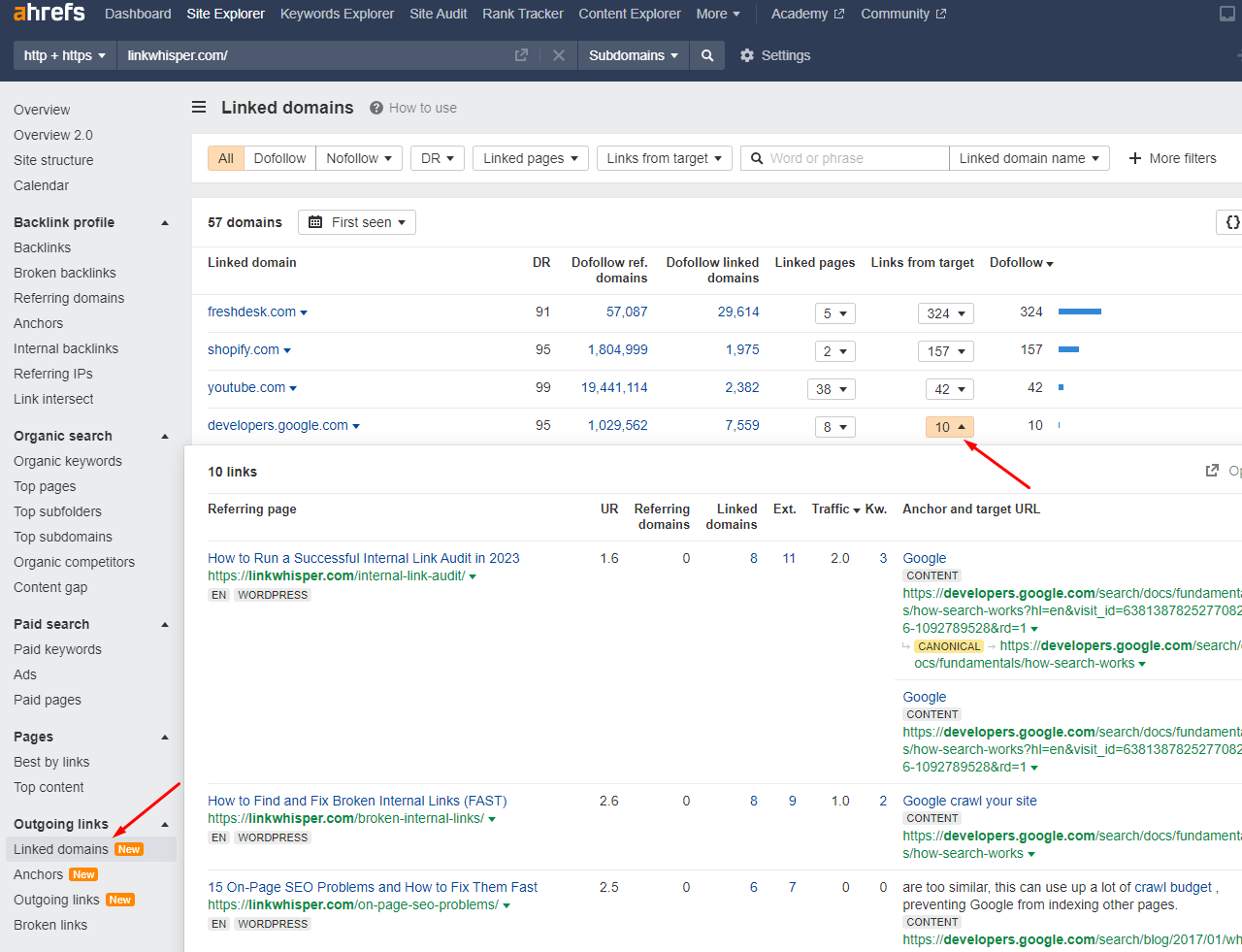Open linkwhisper.com via the external link icon
The image size is (1242, 952).
point(521,55)
